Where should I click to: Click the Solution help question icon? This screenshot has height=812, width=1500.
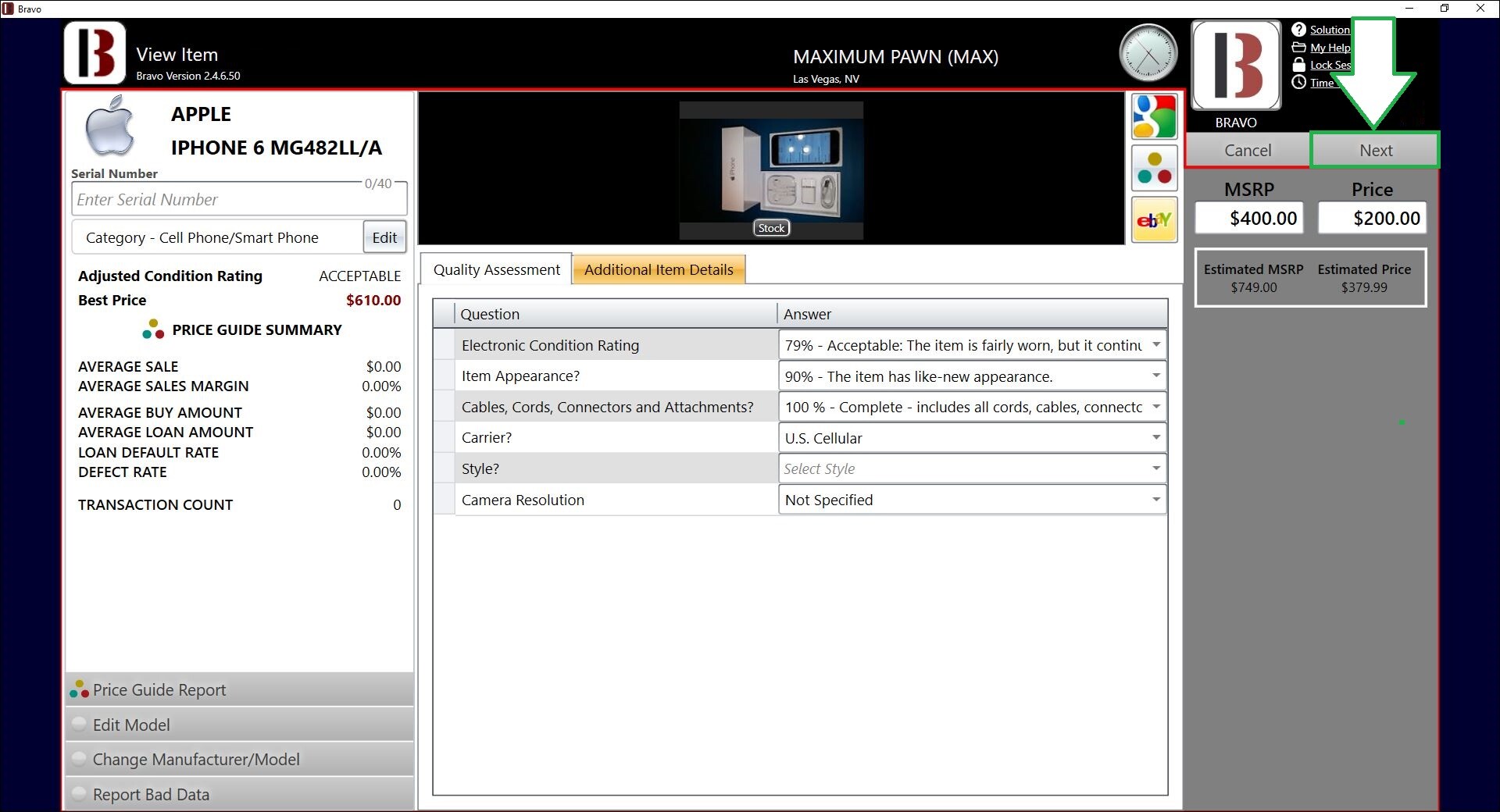click(x=1298, y=30)
